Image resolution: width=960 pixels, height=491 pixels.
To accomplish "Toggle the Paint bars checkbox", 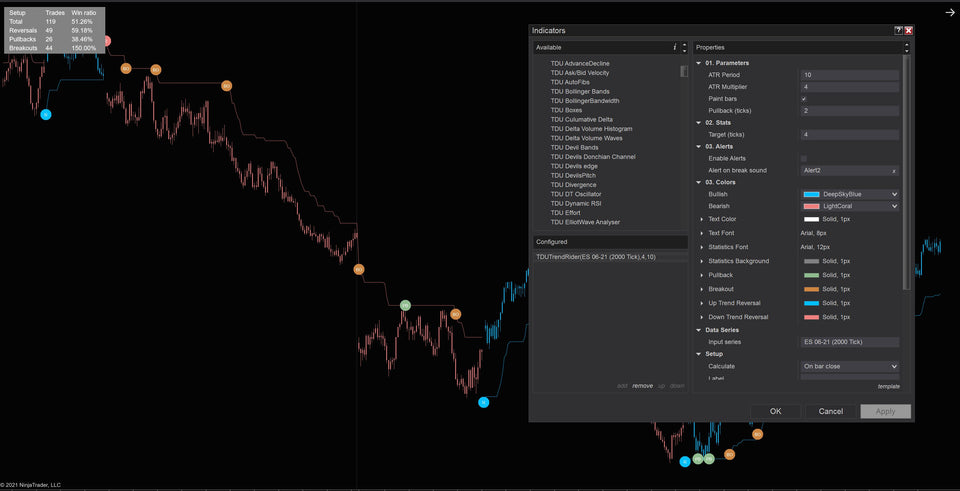I will click(x=804, y=99).
